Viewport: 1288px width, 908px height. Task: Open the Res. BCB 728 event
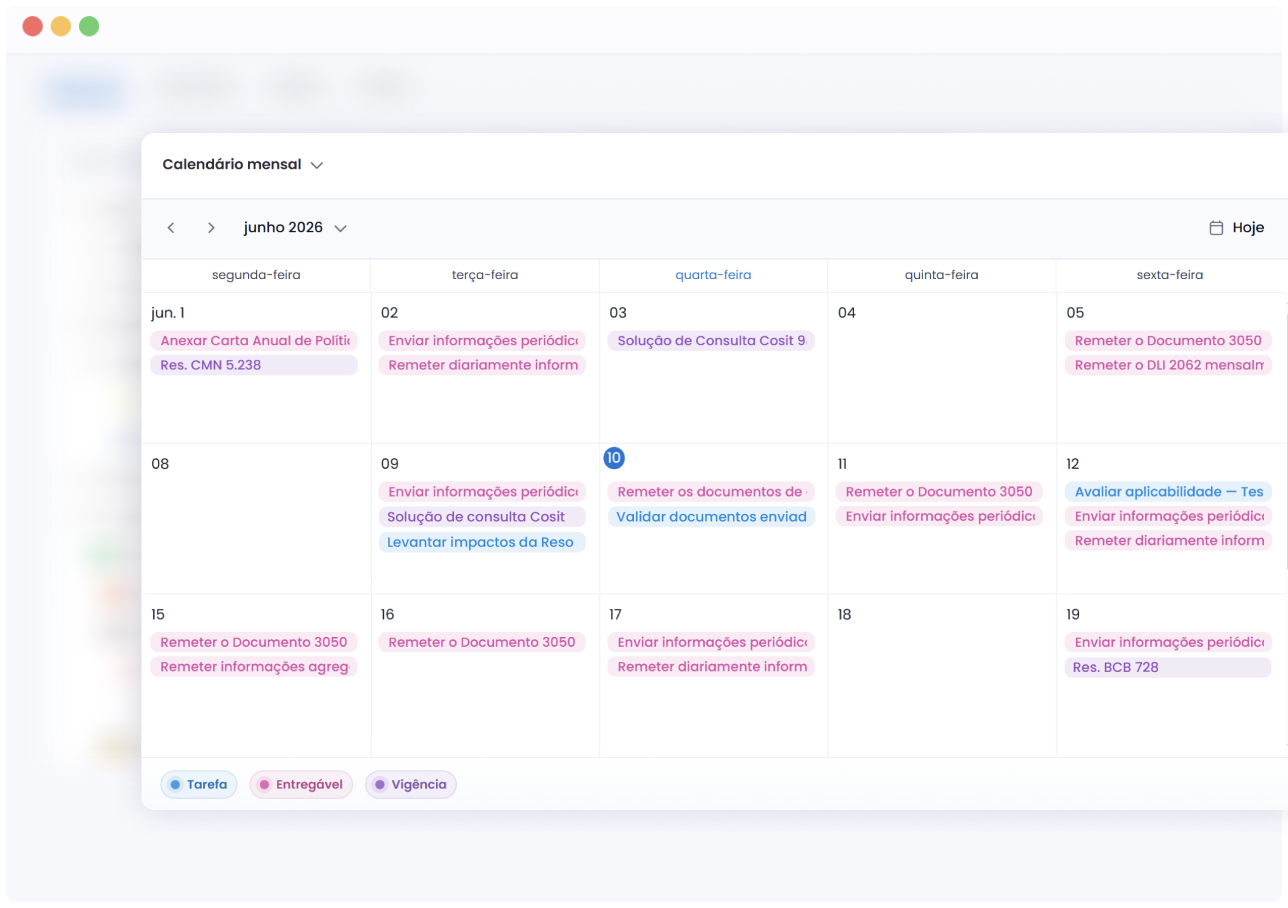click(1168, 667)
